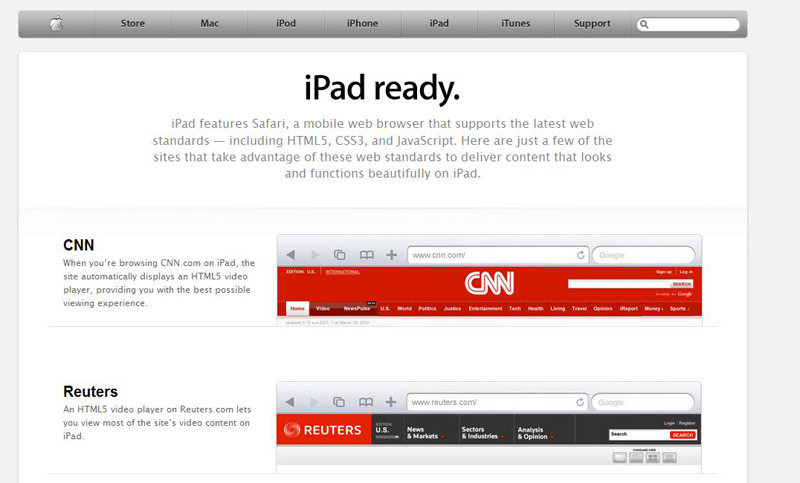Open bookmarks icon in CNN browser toolbar
This screenshot has width=800, height=483.
[x=366, y=255]
